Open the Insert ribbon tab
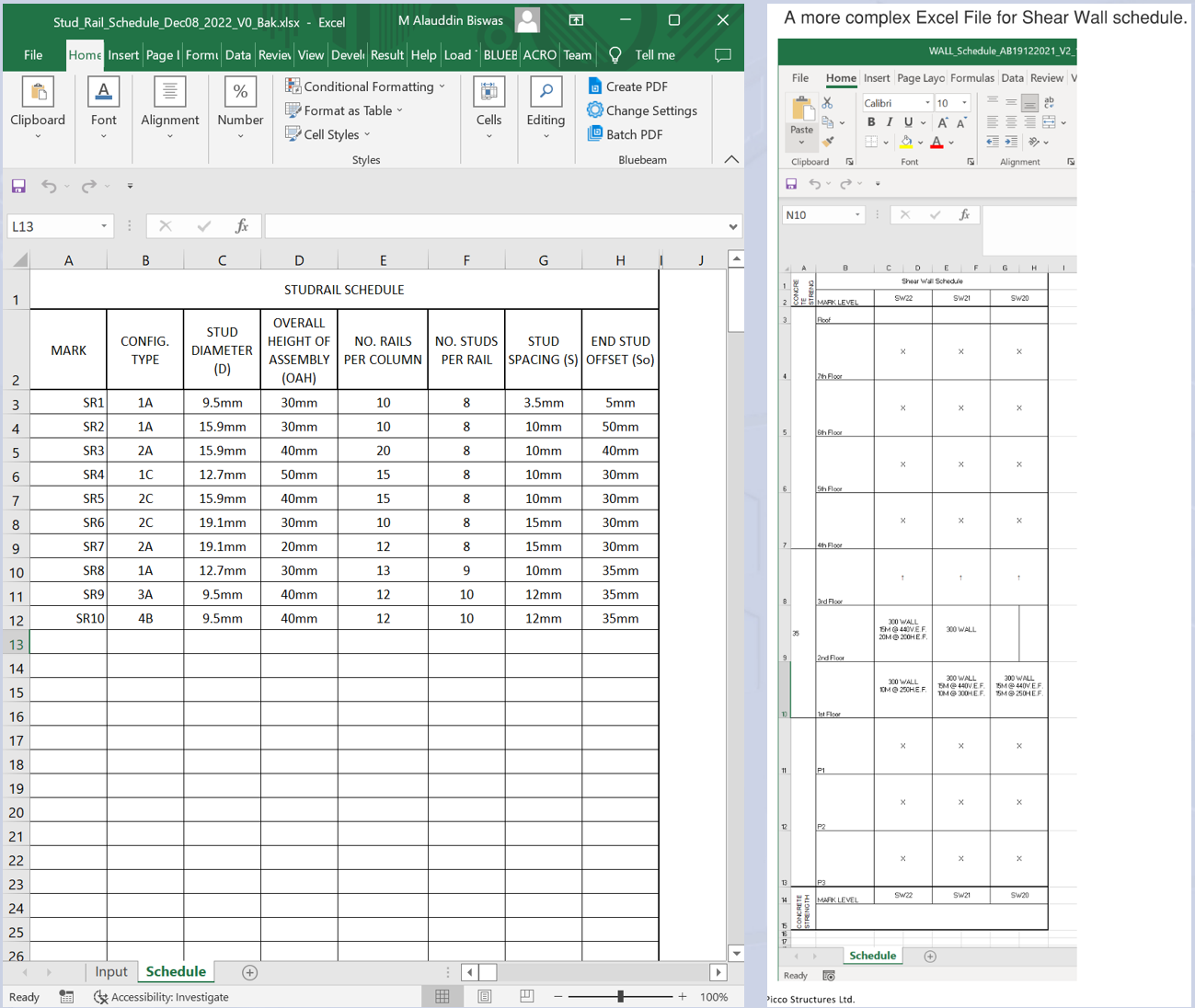 point(123,55)
